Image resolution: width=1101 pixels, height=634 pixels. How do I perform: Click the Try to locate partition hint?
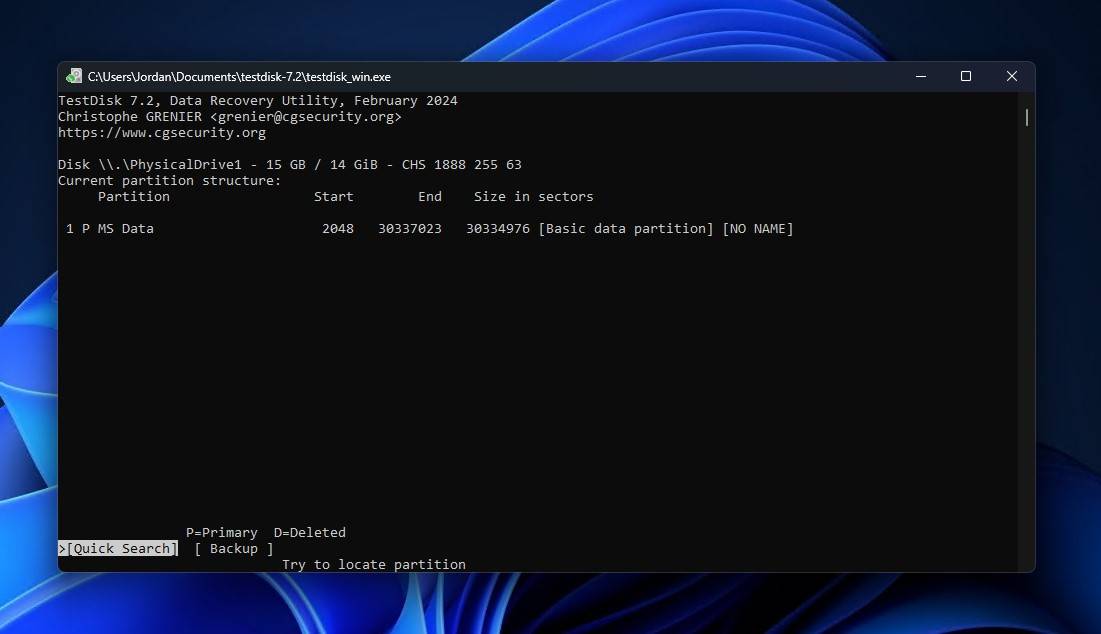pos(374,564)
